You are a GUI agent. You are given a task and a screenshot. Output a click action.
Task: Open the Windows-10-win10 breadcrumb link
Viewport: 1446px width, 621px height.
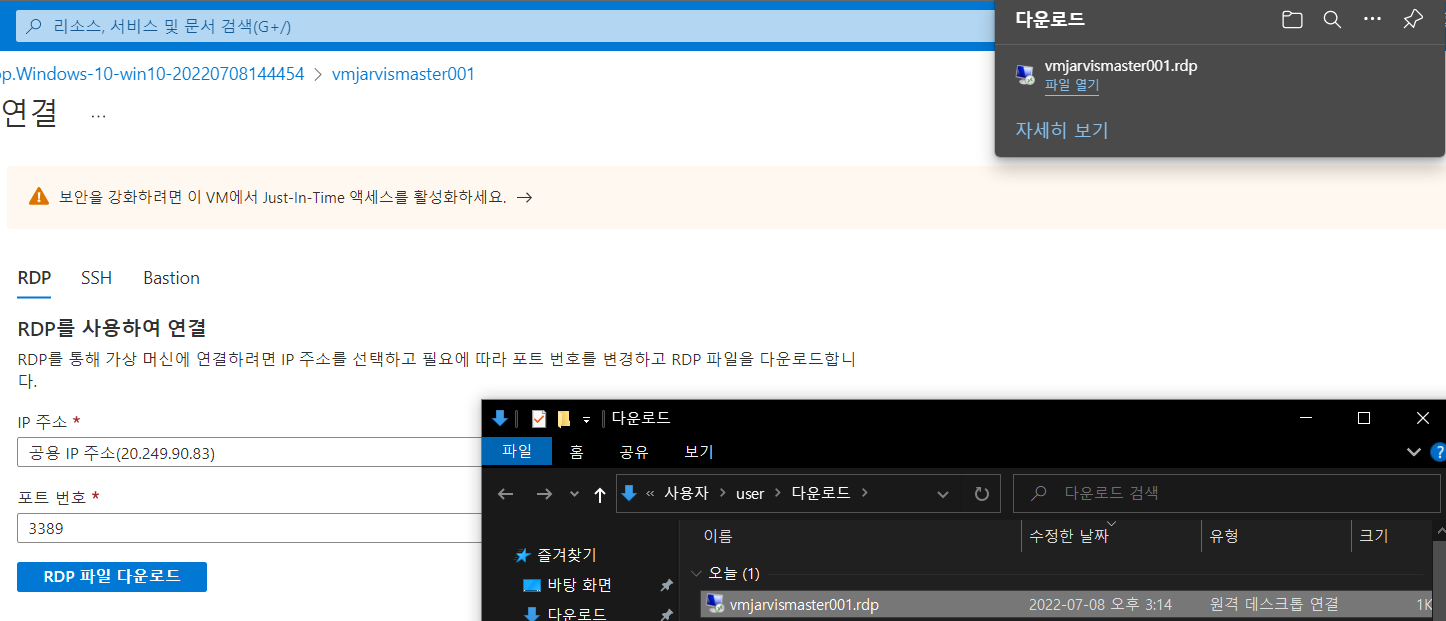(152, 74)
